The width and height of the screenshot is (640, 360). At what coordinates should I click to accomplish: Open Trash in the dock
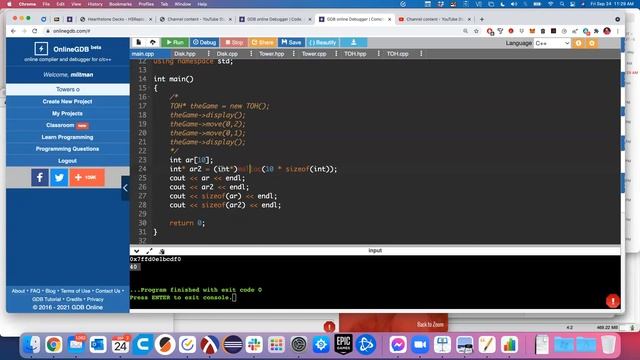(608, 345)
